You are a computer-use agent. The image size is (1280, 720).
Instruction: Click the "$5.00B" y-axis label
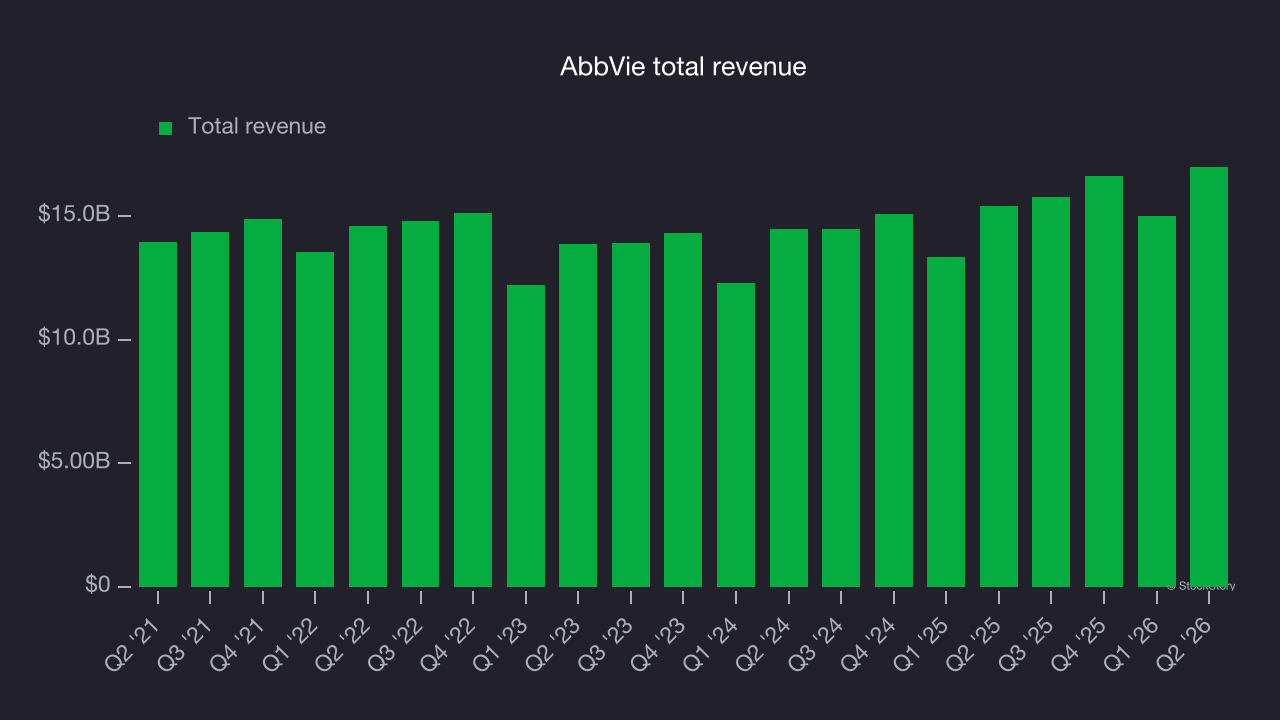72,462
